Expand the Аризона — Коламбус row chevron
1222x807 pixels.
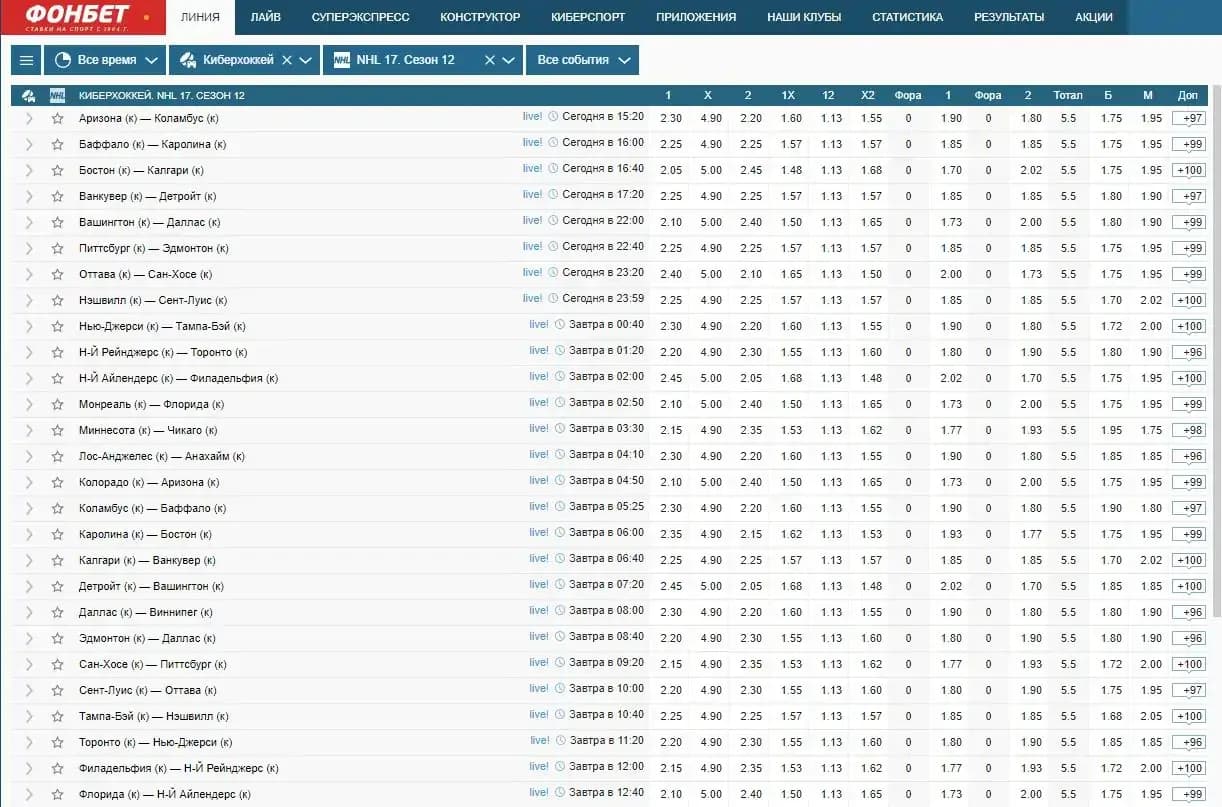(29, 118)
